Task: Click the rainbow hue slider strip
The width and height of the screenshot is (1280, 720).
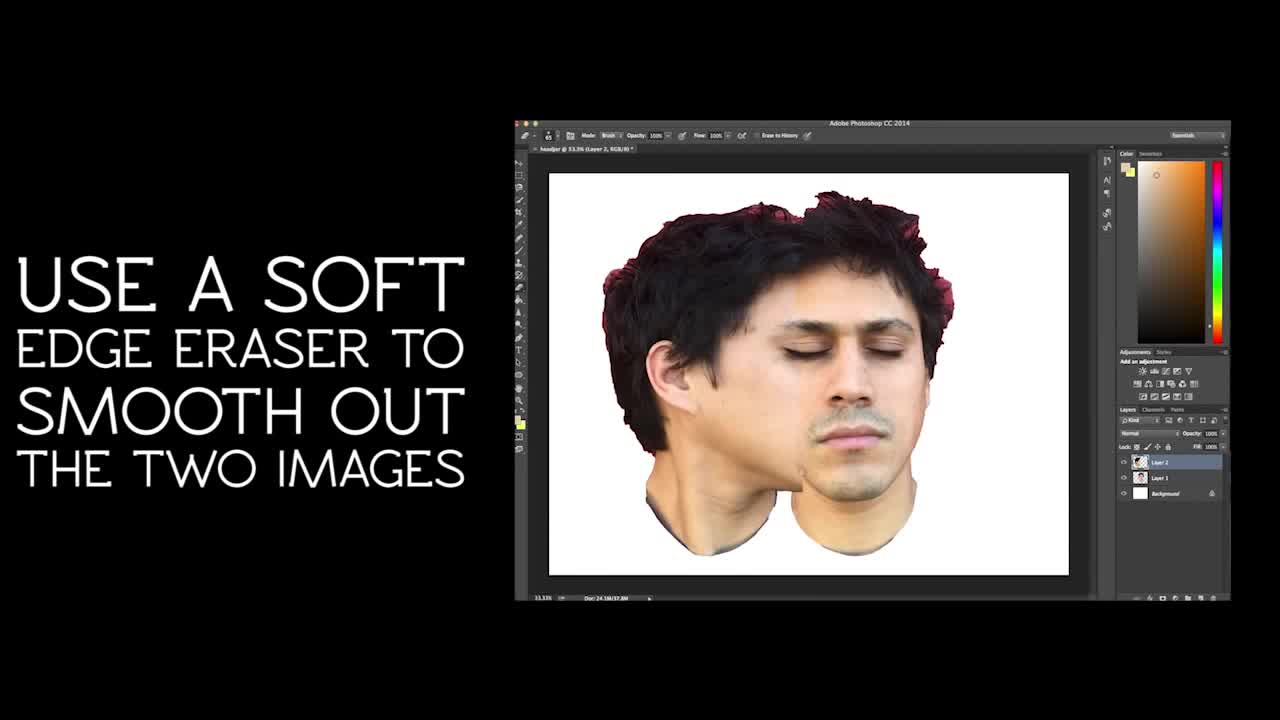Action: pos(1217,252)
